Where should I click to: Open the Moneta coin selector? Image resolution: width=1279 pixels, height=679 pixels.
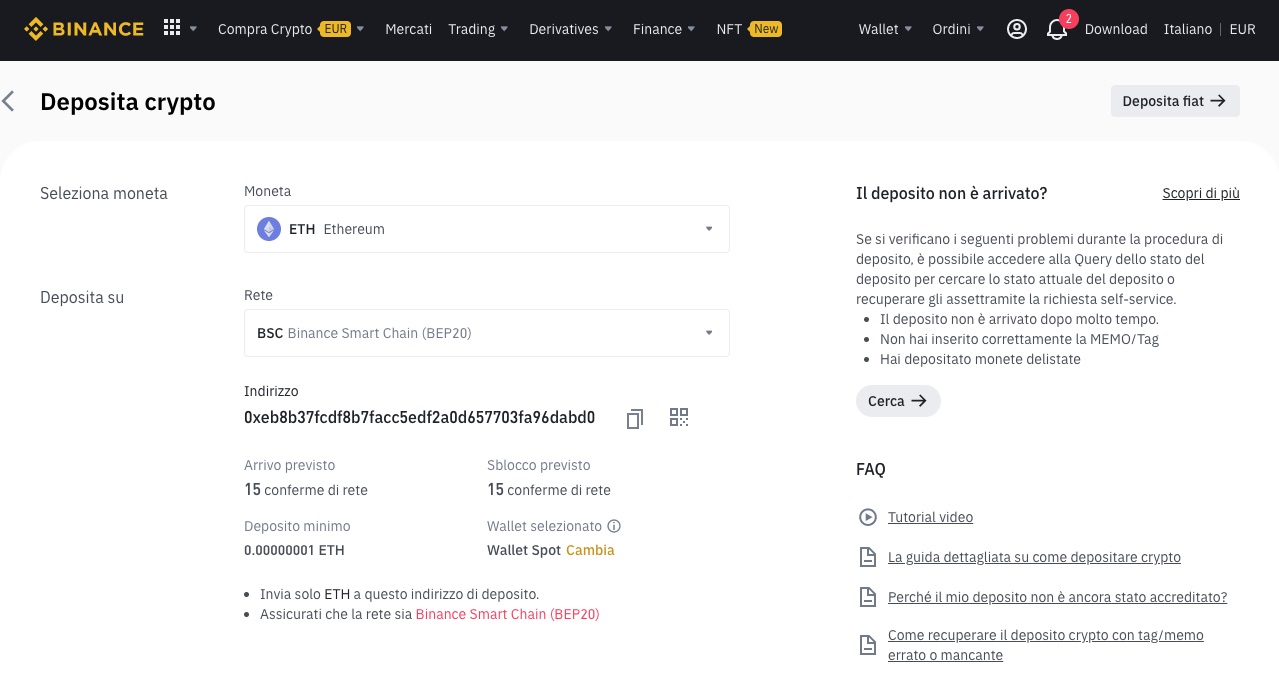pyautogui.click(x=487, y=229)
